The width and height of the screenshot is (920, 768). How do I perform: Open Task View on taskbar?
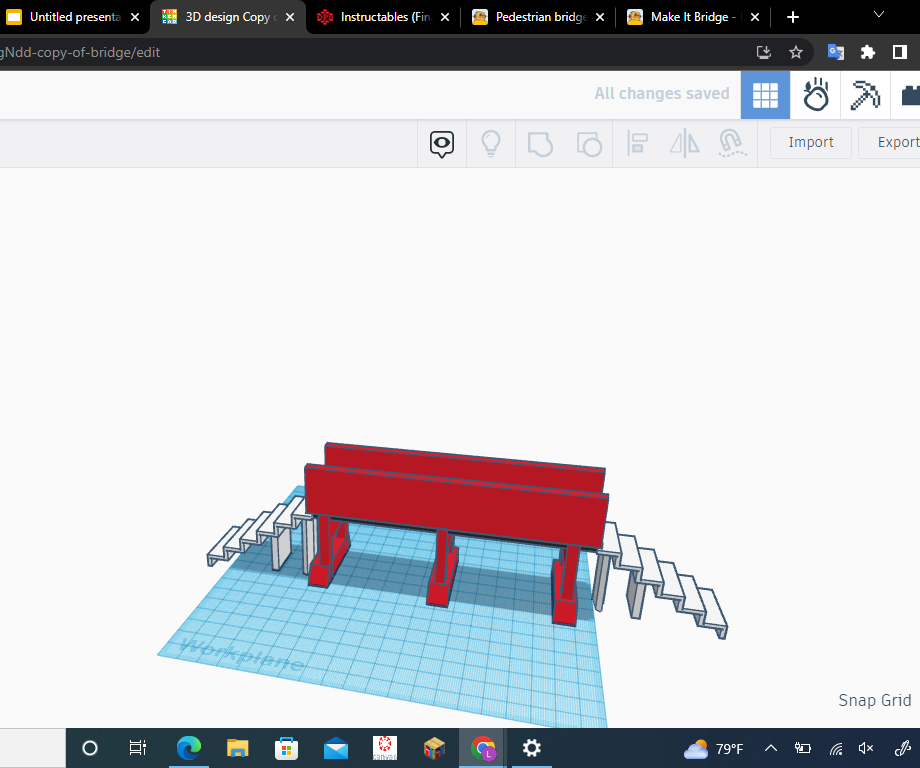tap(137, 748)
